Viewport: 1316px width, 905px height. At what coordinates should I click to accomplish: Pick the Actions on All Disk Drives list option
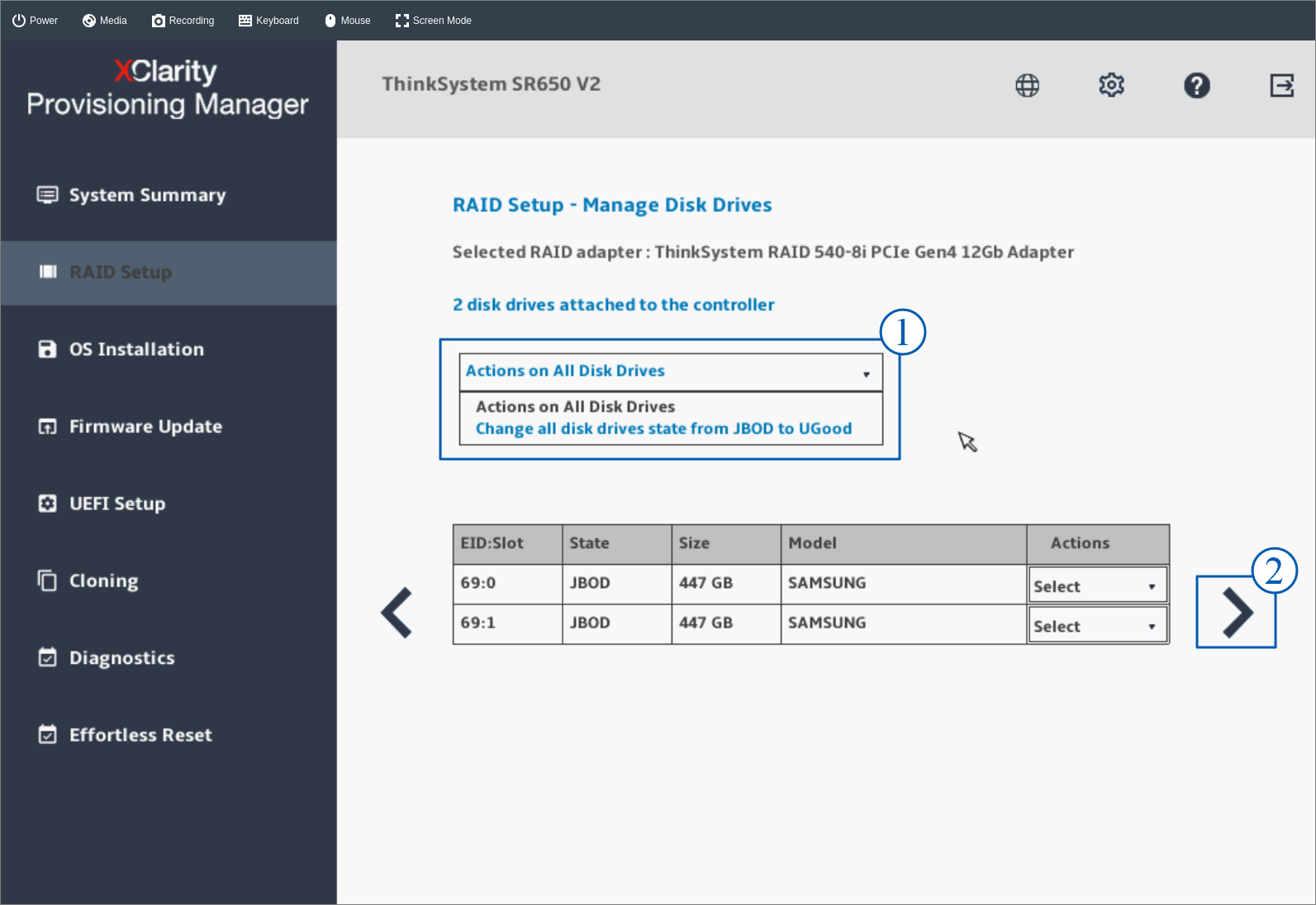pos(575,406)
